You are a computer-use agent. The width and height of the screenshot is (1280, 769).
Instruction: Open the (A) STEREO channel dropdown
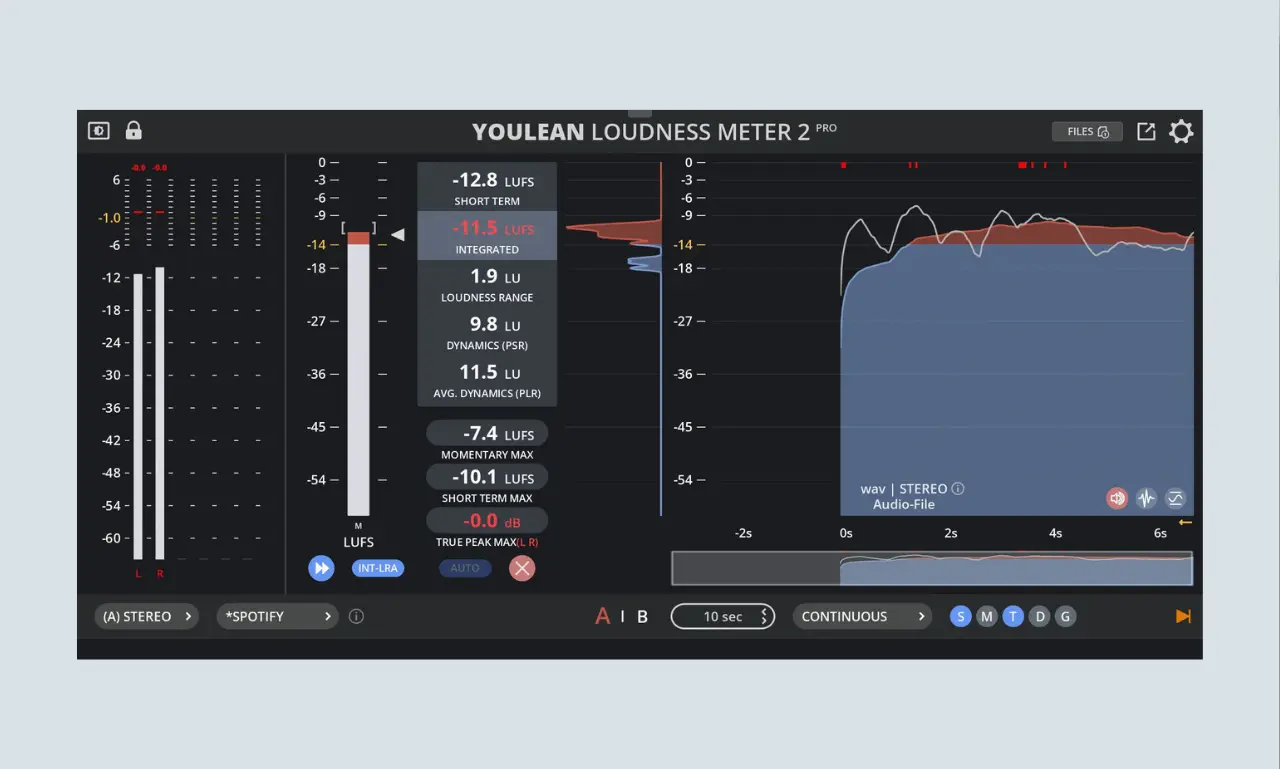tap(146, 616)
